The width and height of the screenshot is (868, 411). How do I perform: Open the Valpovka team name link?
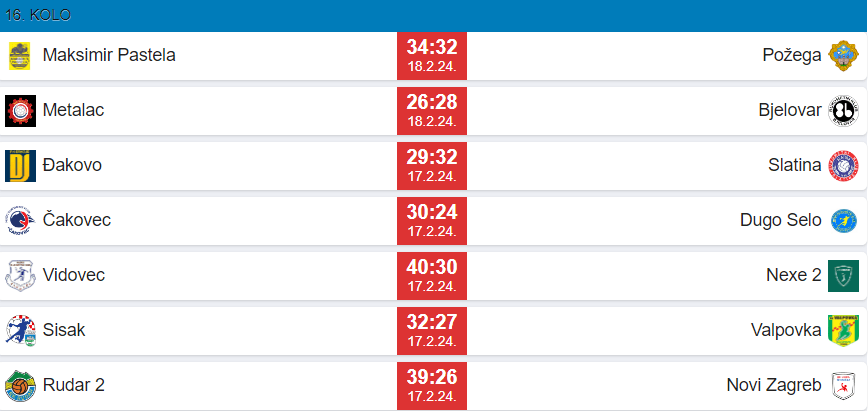[786, 330]
